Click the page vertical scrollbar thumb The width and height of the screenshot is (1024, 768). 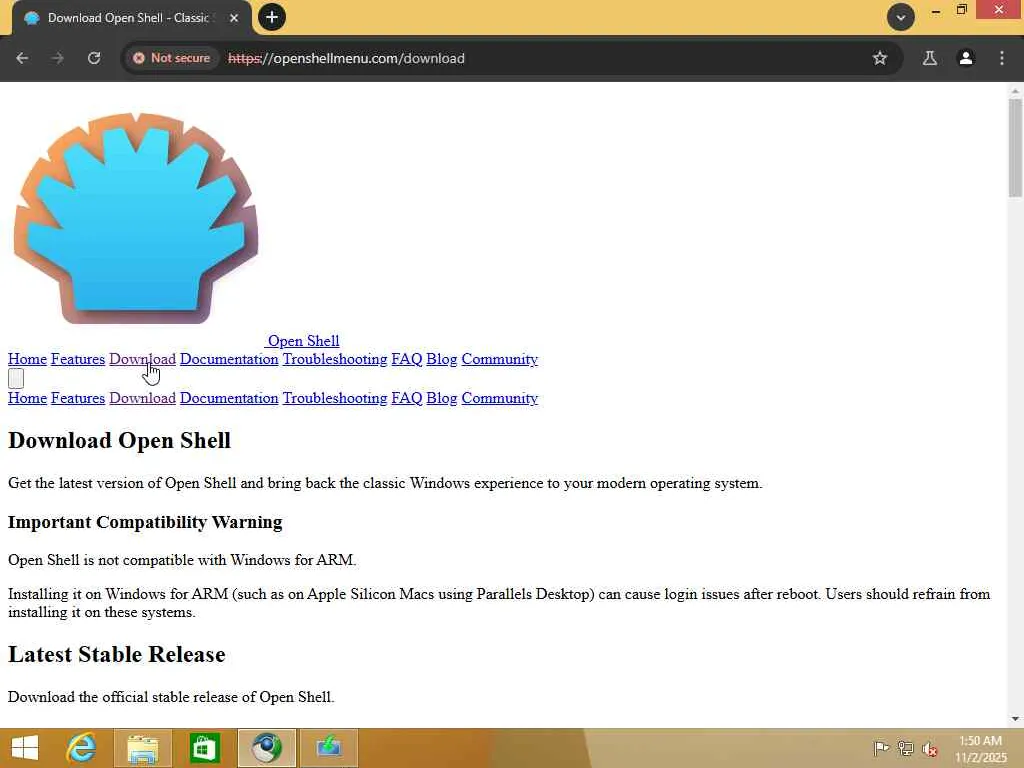[1015, 148]
